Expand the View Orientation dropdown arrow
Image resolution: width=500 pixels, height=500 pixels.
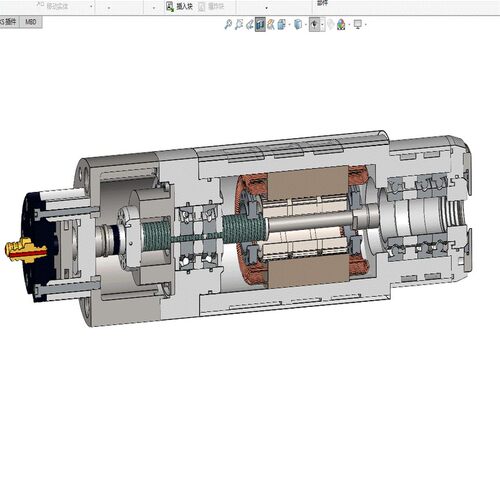pos(289,25)
